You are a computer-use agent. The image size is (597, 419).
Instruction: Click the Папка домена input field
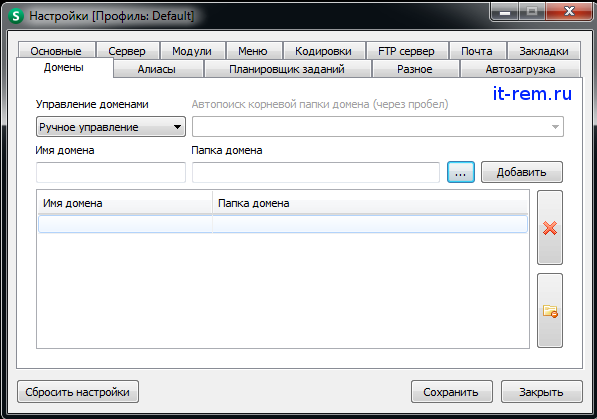316,172
